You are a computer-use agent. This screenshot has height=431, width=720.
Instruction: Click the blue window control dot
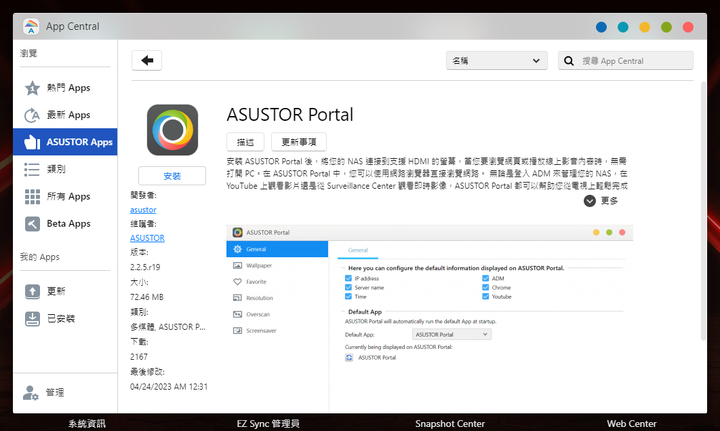(x=601, y=27)
